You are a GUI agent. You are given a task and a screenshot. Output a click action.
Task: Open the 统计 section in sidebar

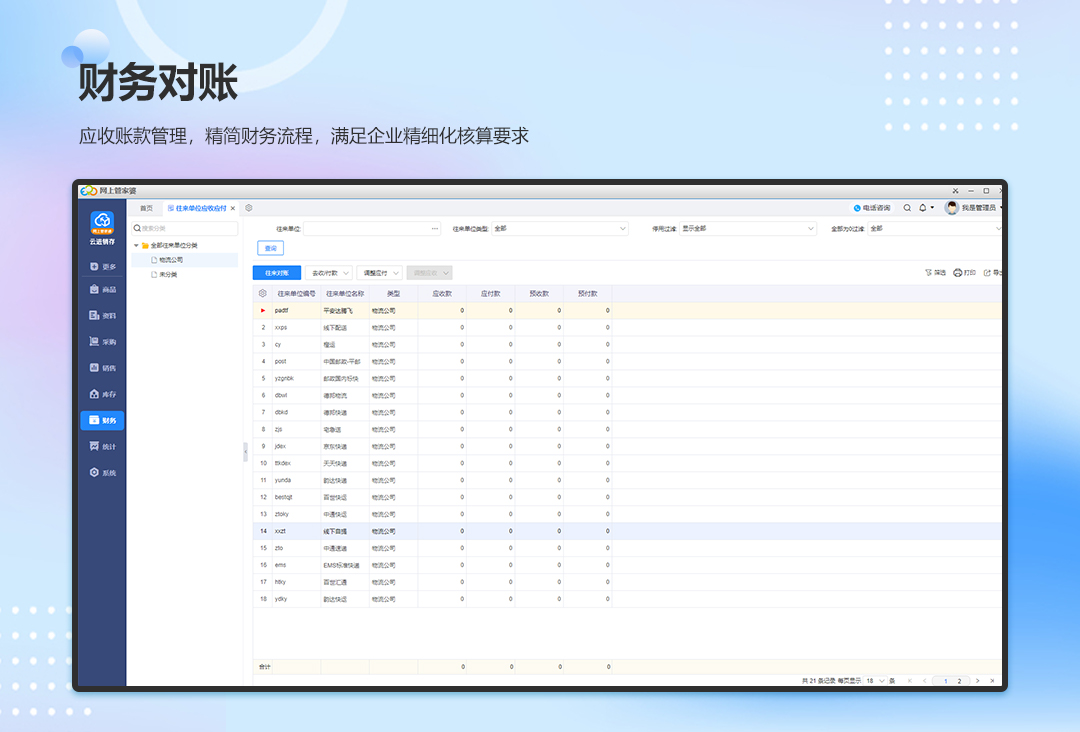(102, 447)
